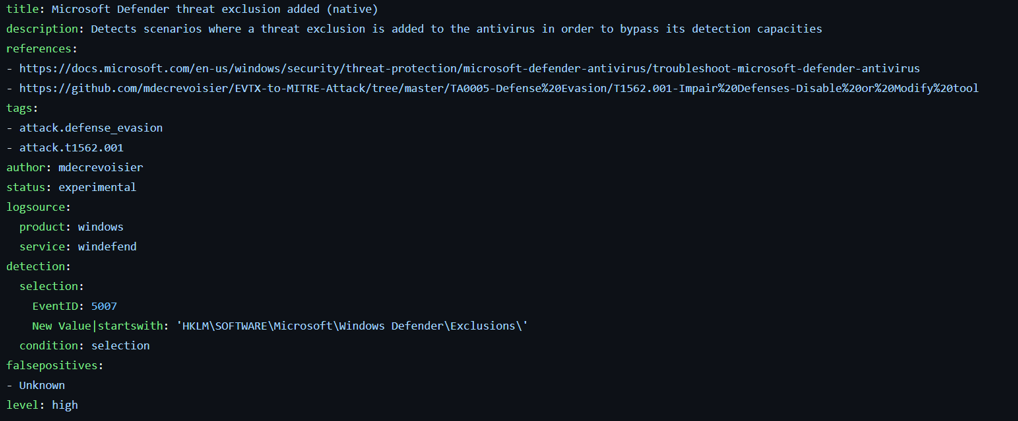This screenshot has height=421, width=1018.
Task: Click the status value 'experimental'
Action: (x=97, y=187)
